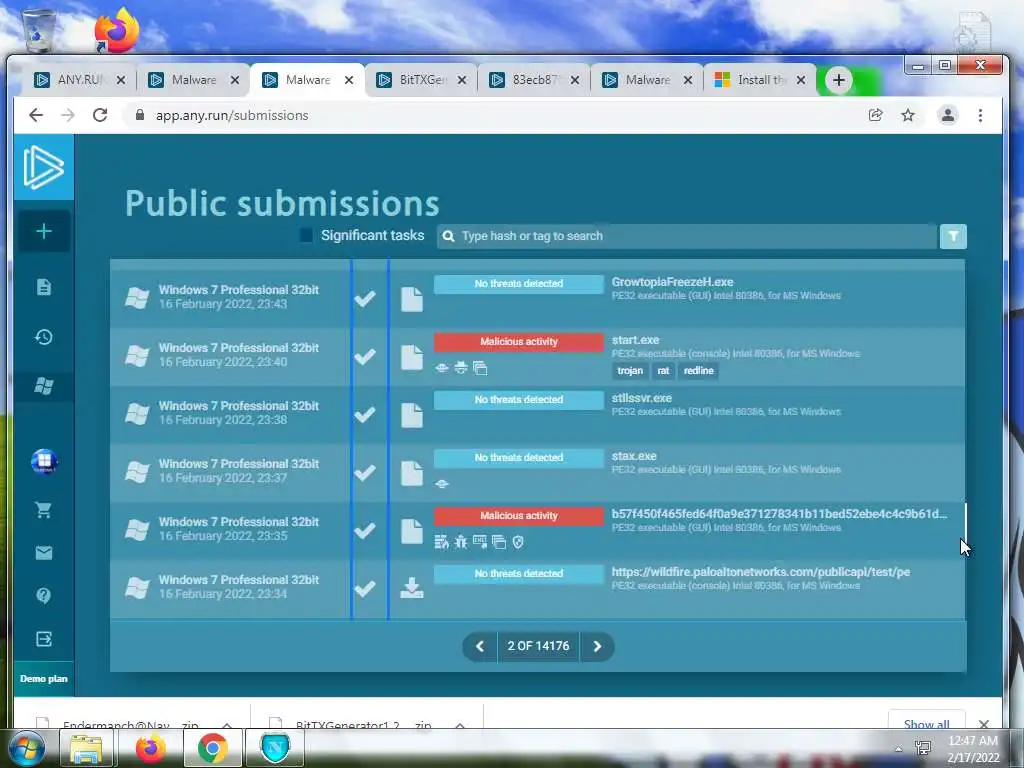The image size is (1024, 768).
Task: Open Firefox from the taskbar
Action: point(150,748)
